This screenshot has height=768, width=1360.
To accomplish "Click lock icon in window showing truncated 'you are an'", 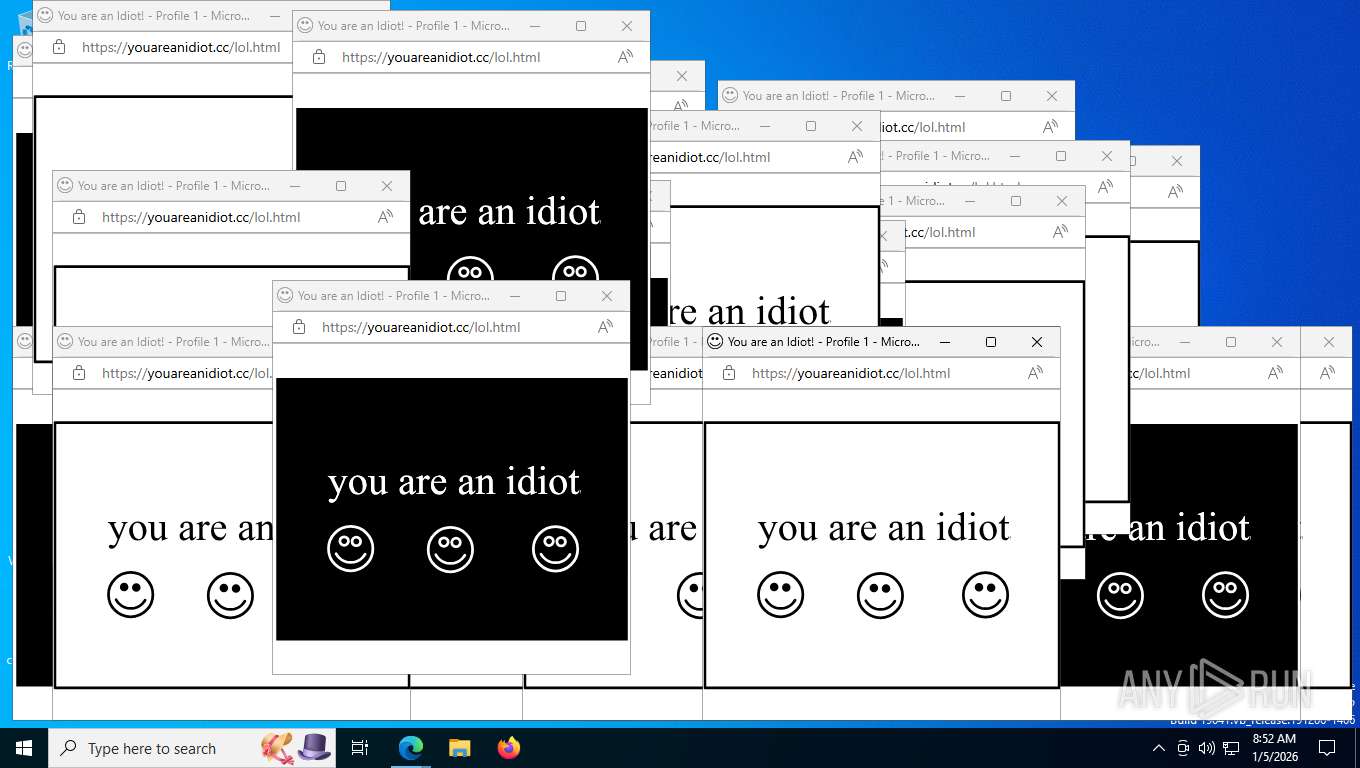I will (x=79, y=373).
